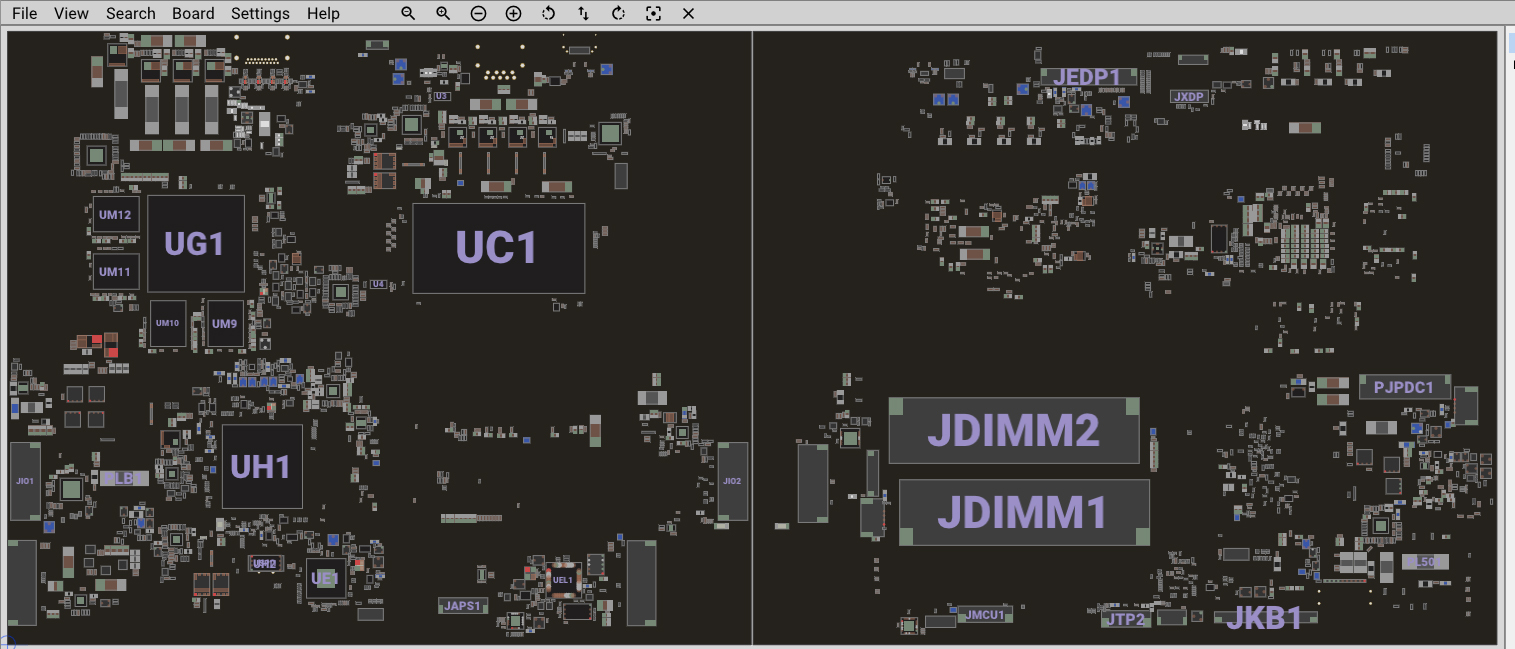The height and width of the screenshot is (649, 1515).
Task: Rotate board counter-clockwise using toolbar icon
Action: click(x=548, y=14)
